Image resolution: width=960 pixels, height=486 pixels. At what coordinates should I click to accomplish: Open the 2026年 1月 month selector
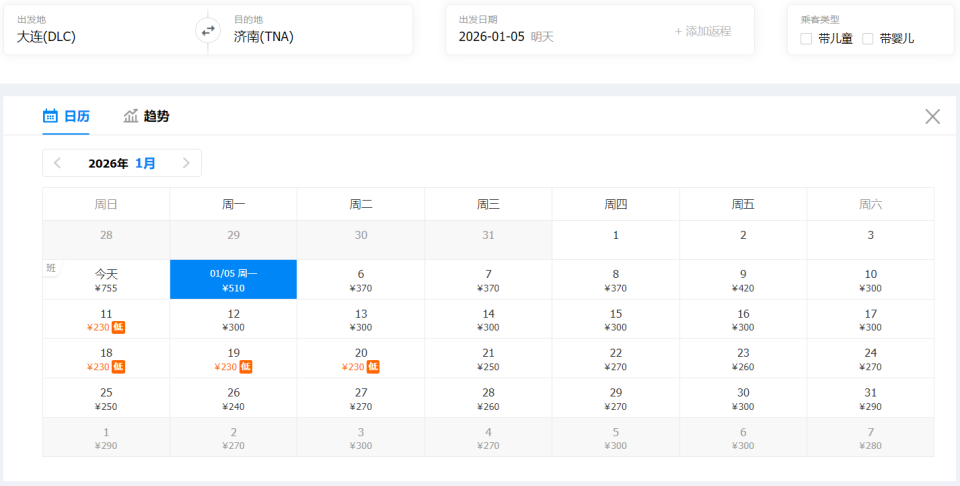[122, 163]
